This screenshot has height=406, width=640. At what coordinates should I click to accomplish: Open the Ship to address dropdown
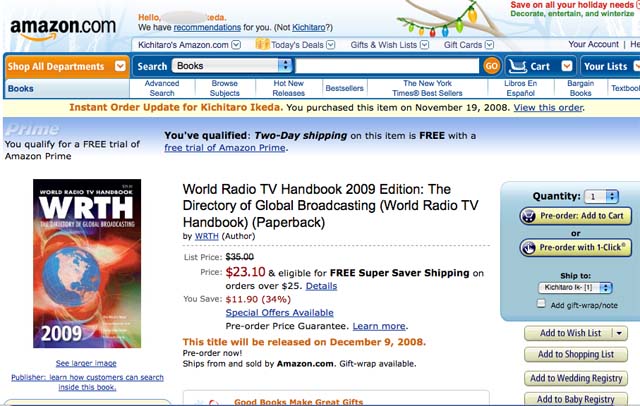(x=575, y=288)
